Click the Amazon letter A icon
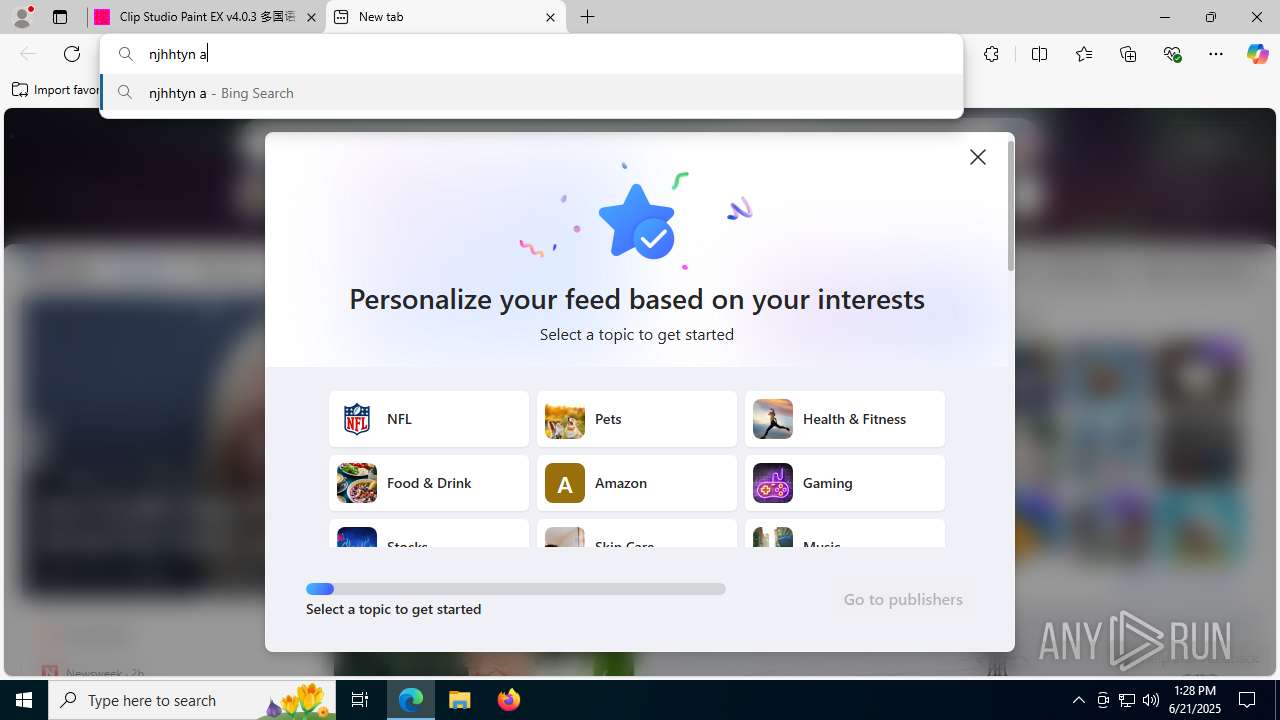1280x720 pixels. [565, 483]
